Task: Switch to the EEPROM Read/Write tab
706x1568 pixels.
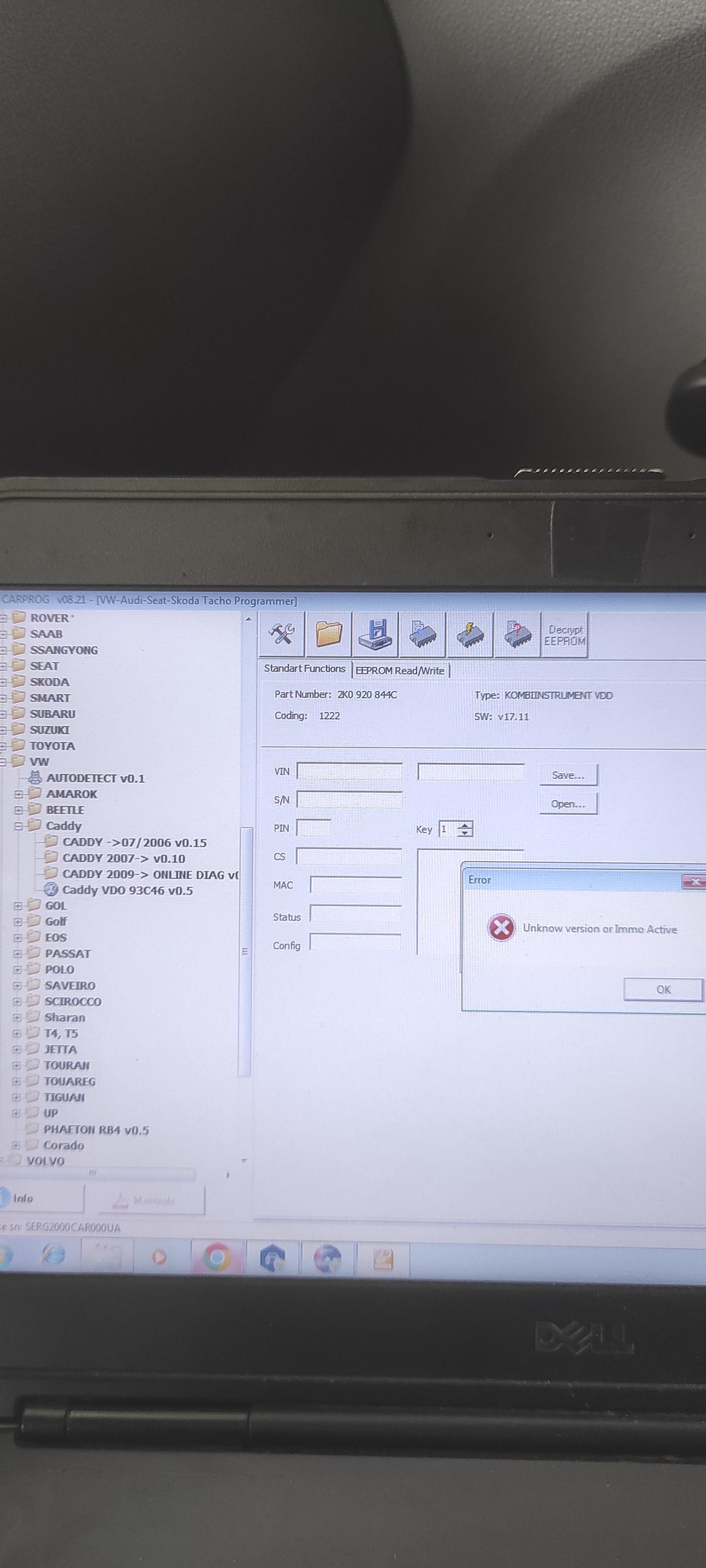Action: 400,670
